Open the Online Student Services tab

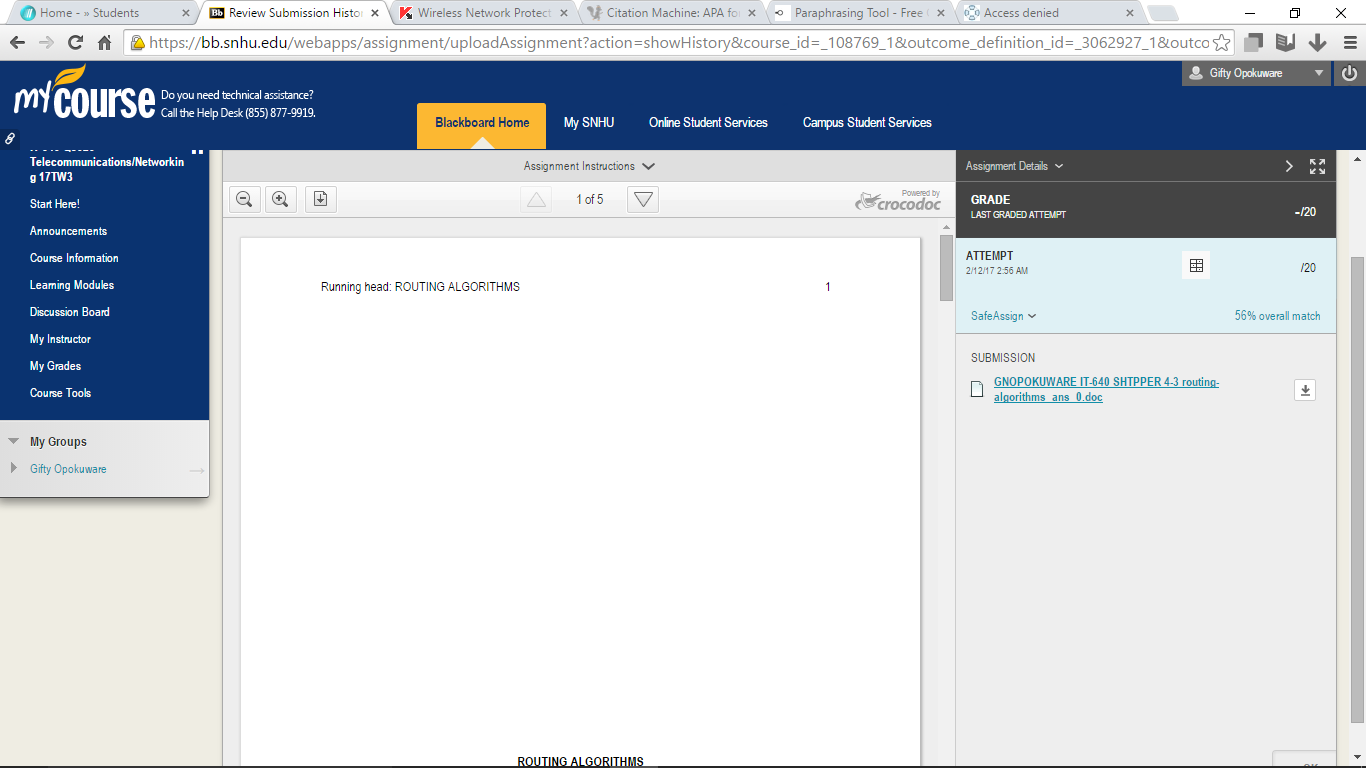pyautogui.click(x=708, y=123)
